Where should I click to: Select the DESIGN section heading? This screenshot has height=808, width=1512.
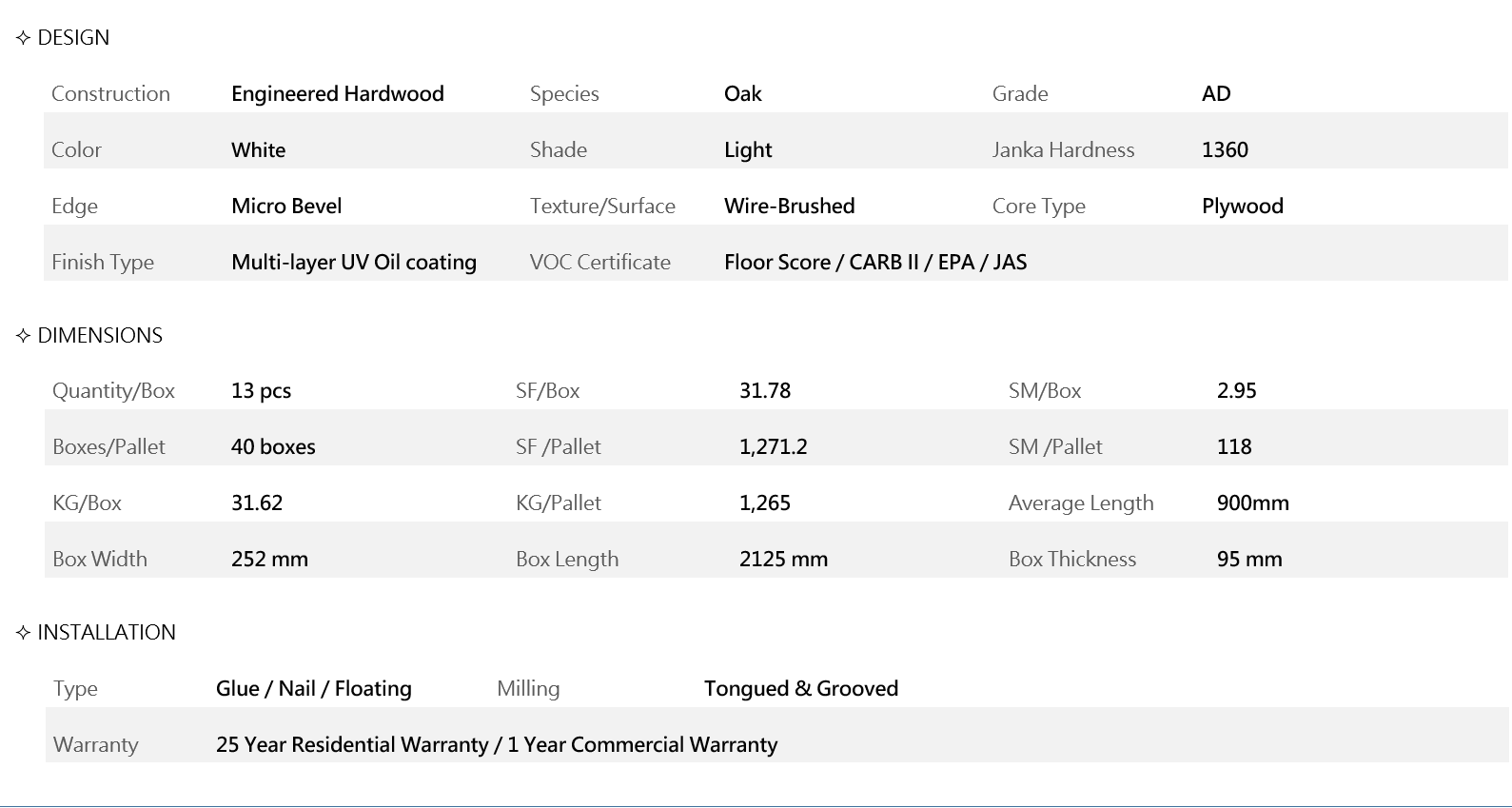[x=73, y=38]
